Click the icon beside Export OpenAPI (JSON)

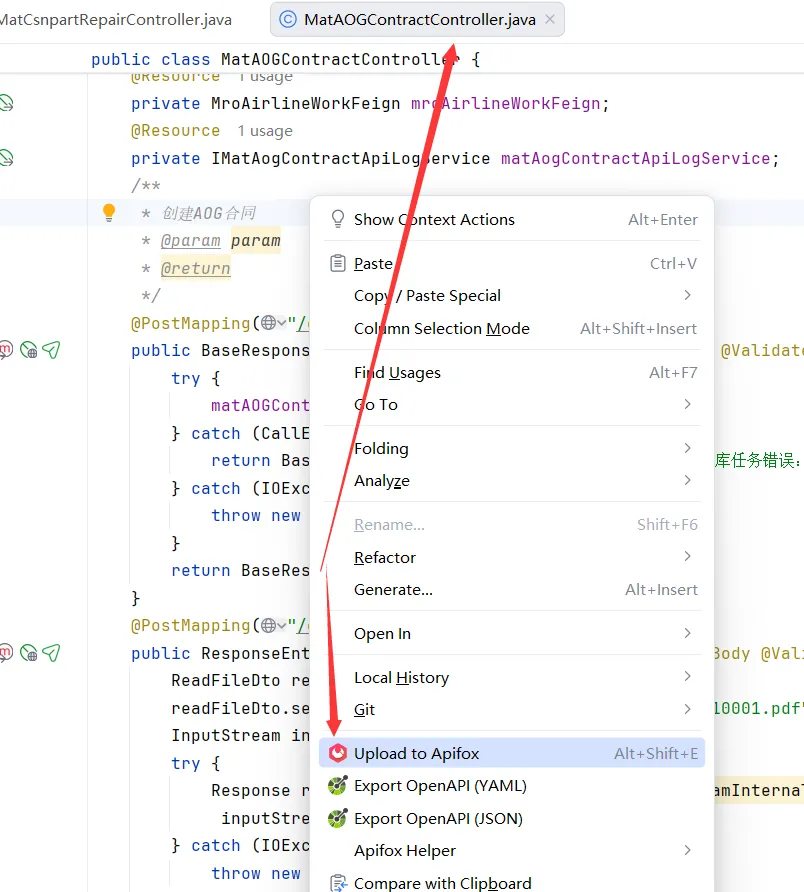click(x=337, y=819)
